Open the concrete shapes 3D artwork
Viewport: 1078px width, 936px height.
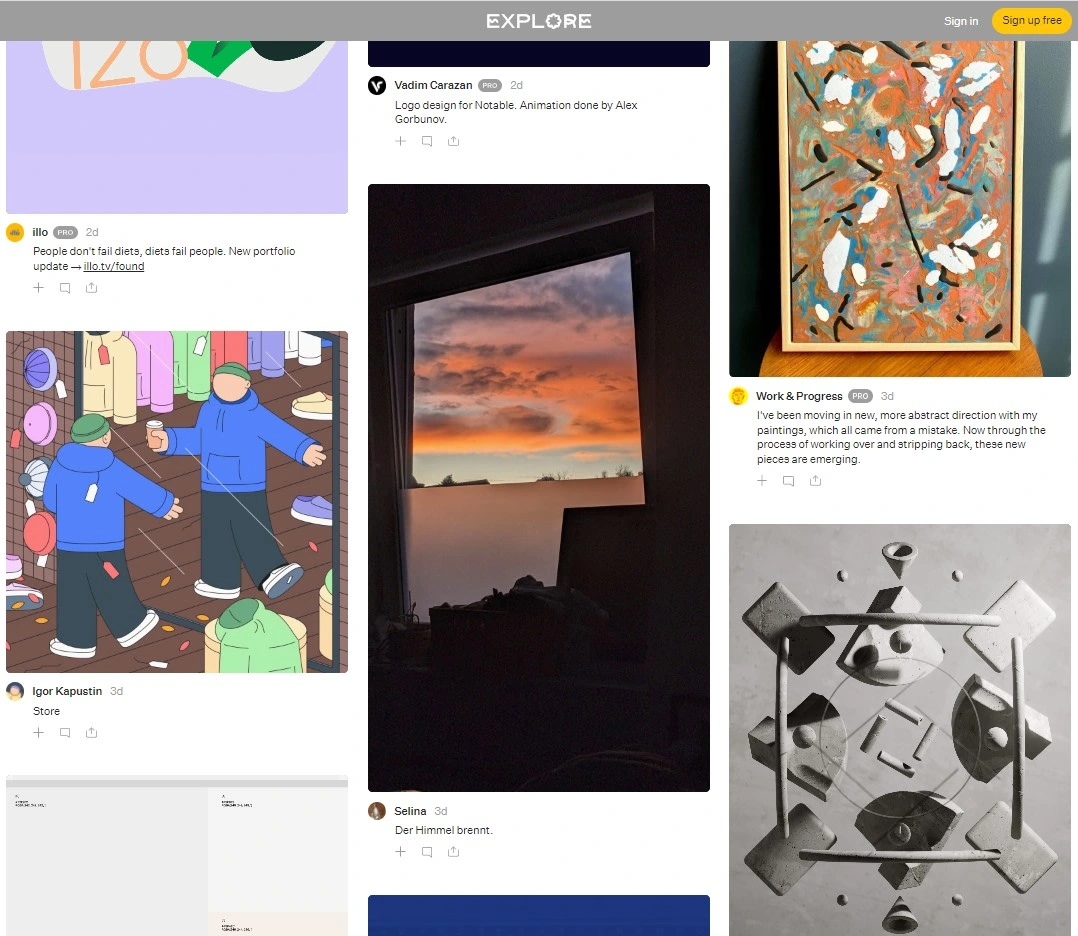pos(900,730)
